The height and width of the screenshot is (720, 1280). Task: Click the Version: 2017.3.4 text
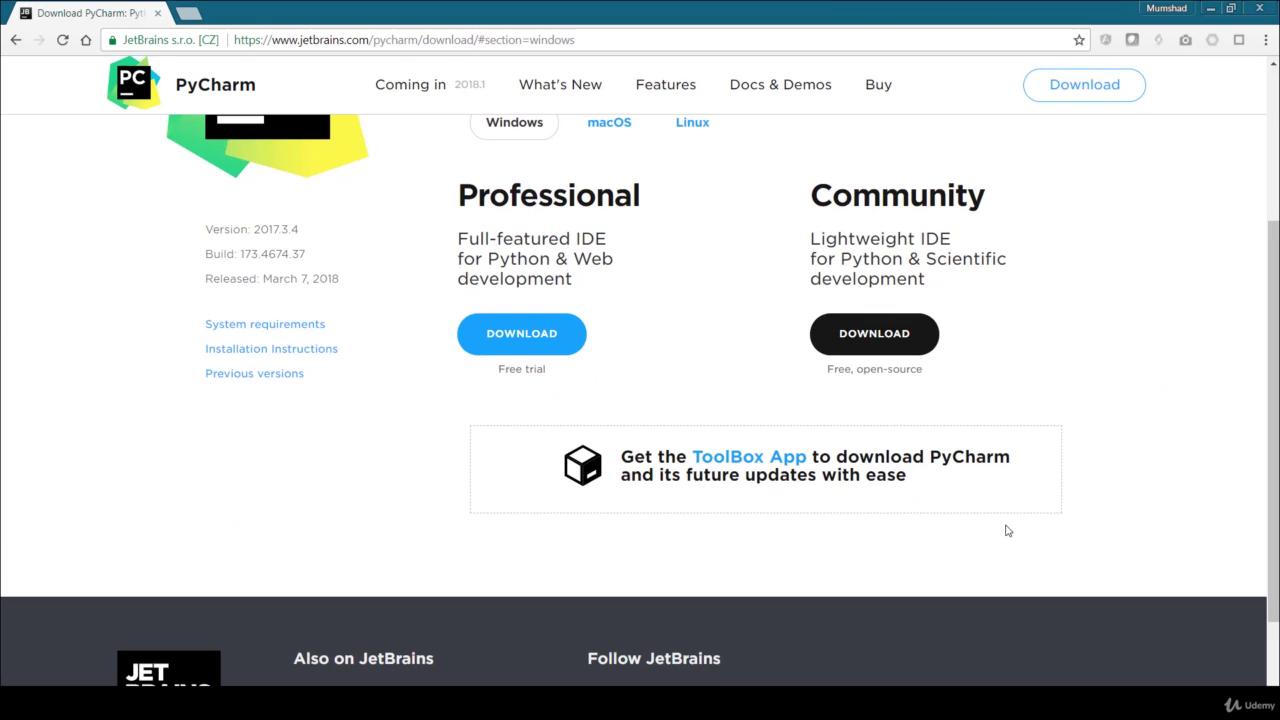pyautogui.click(x=252, y=230)
